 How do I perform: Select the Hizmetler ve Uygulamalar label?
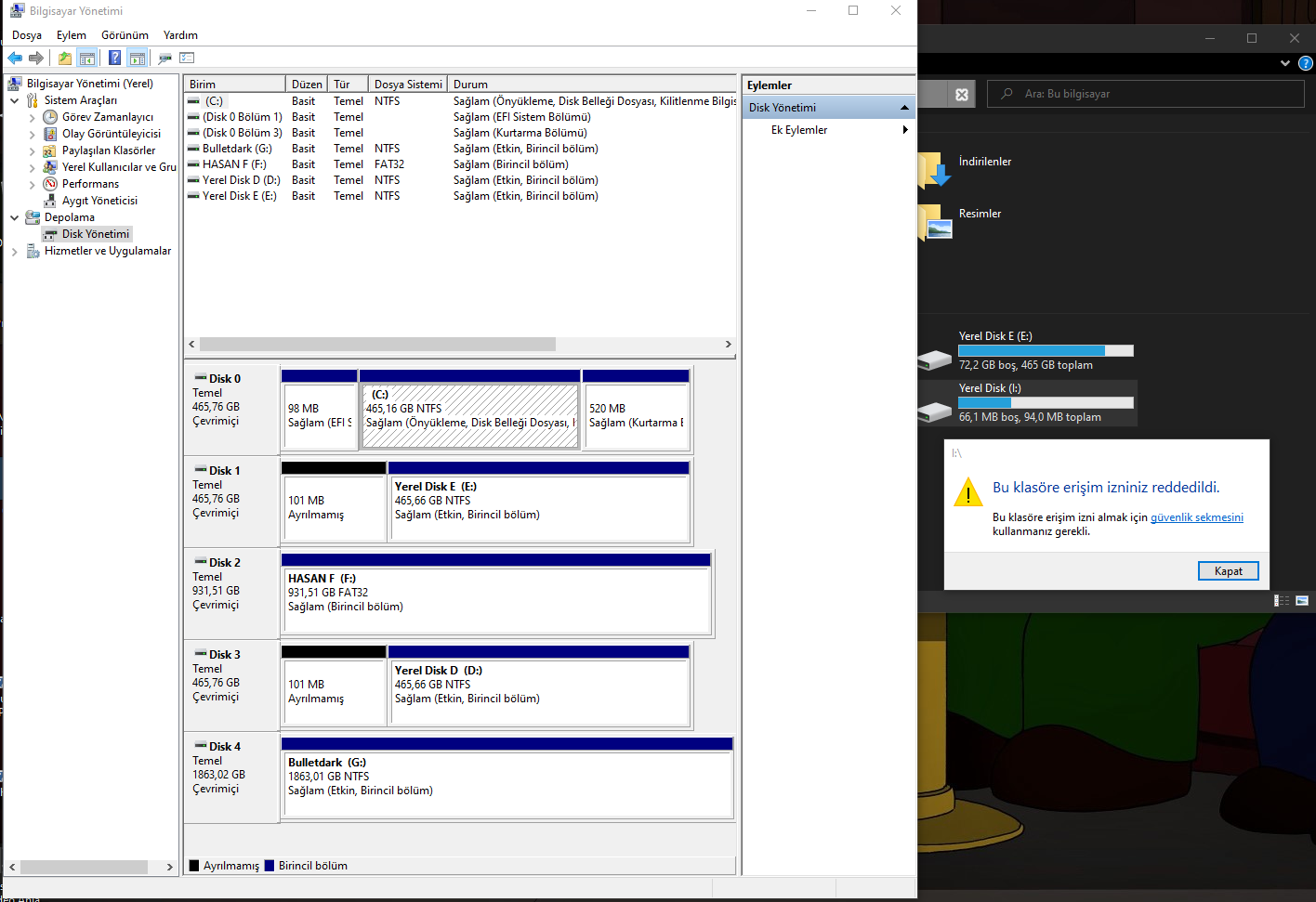(108, 251)
